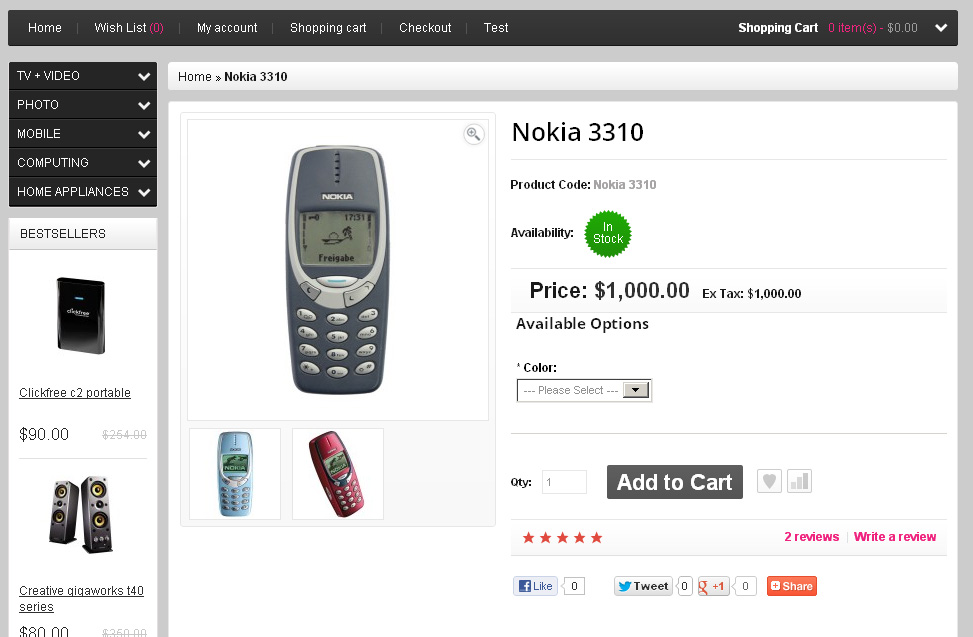Click the Tweet button
The image size is (973, 637).
pyautogui.click(x=642, y=586)
